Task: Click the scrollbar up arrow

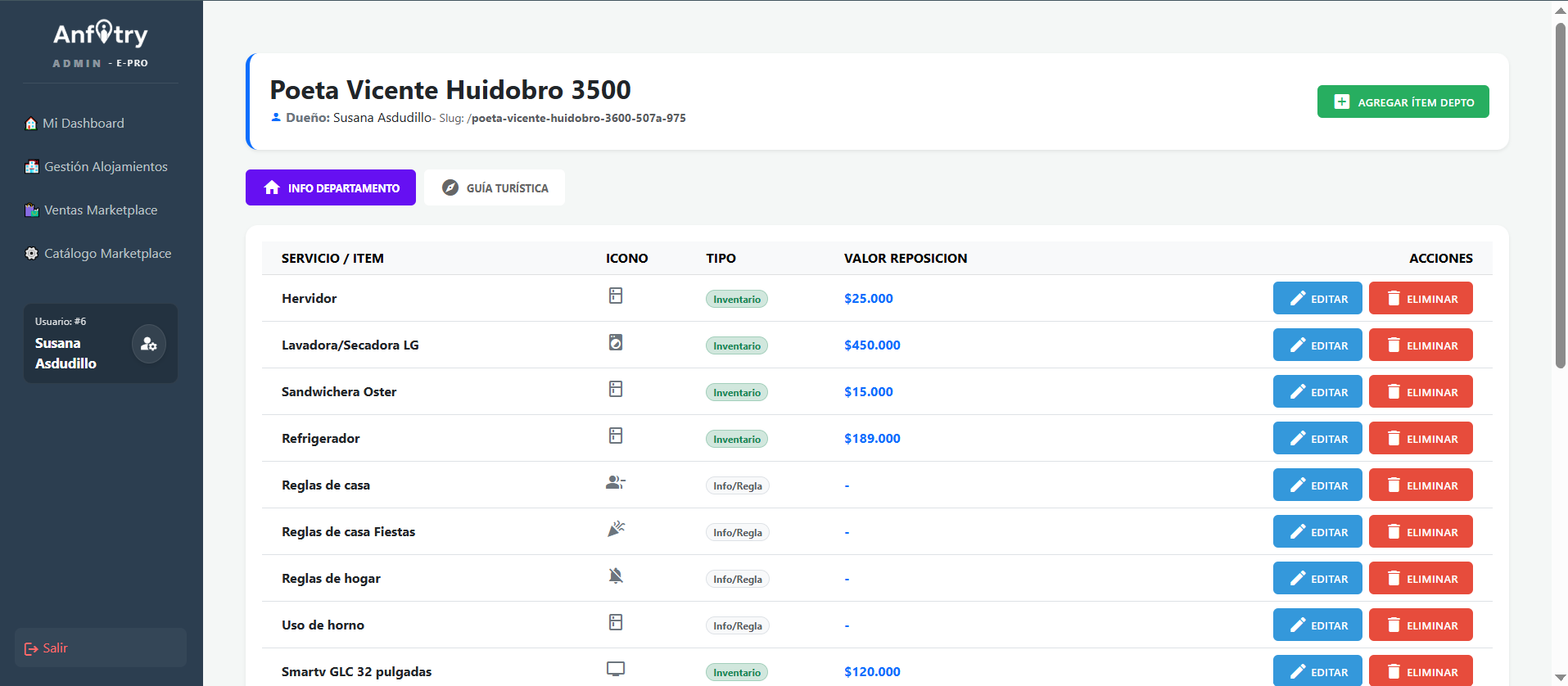Action: pos(1561,10)
